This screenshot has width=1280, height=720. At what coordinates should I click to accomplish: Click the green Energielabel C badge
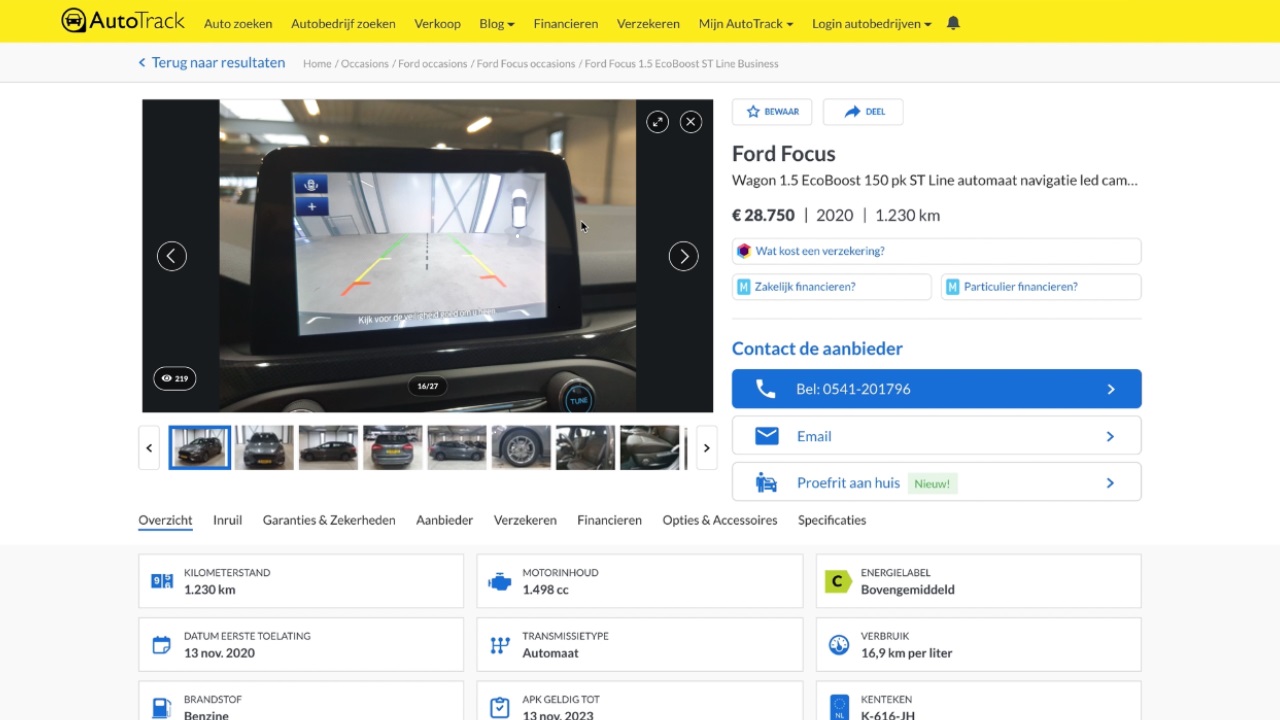838,580
